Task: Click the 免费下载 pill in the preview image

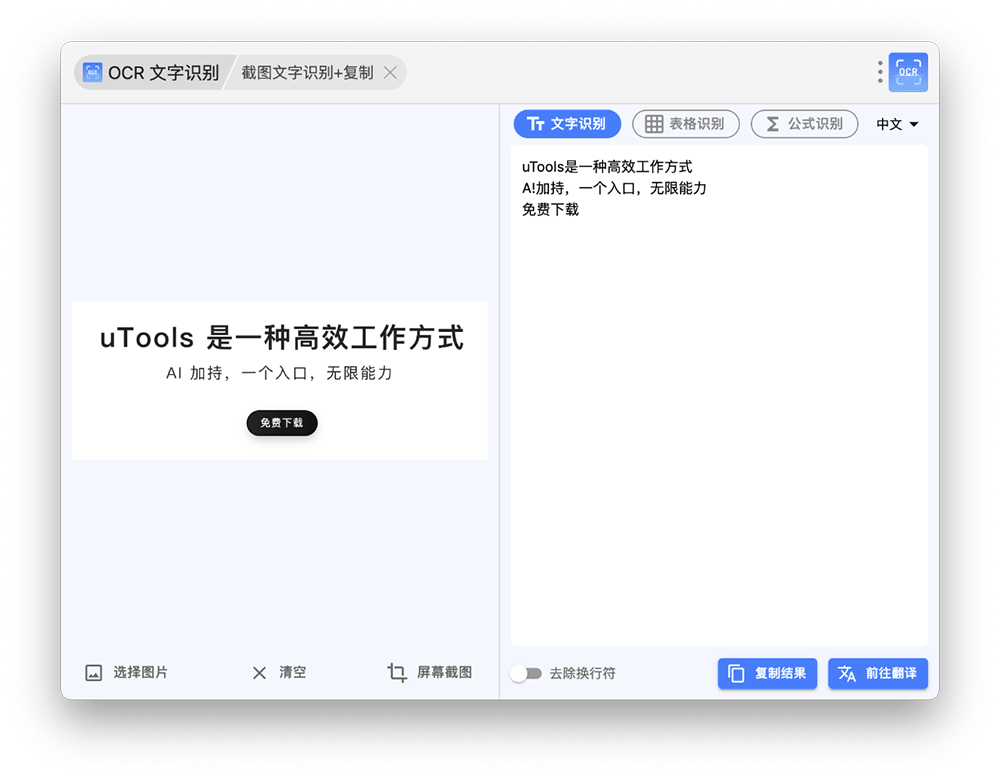Action: click(282, 423)
